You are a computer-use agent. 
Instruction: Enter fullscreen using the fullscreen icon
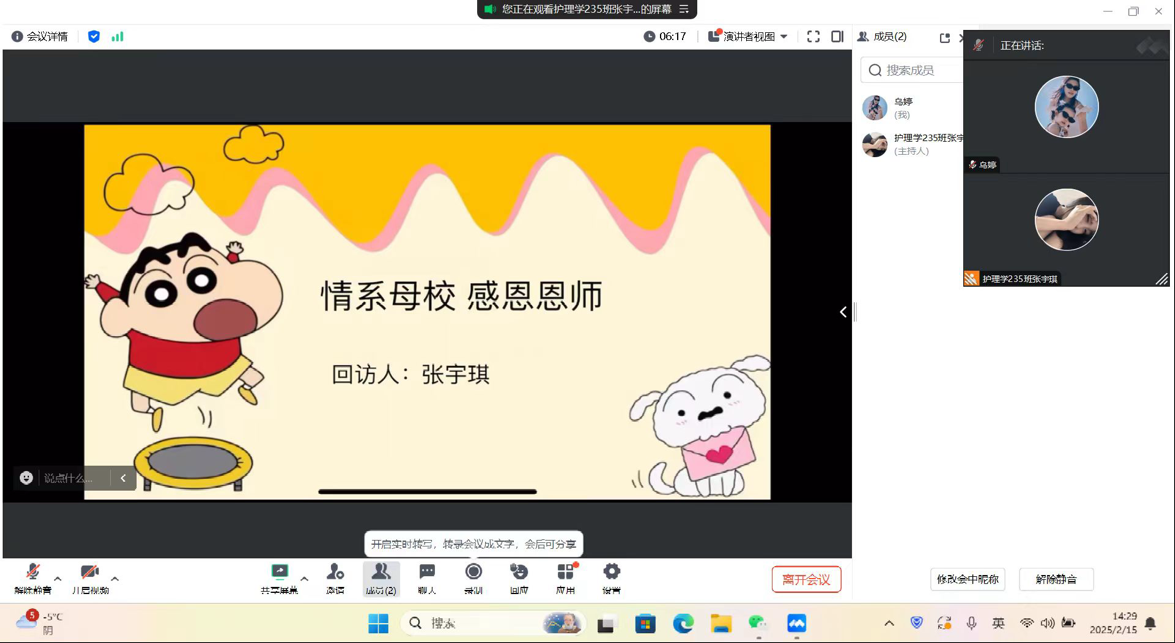813,37
